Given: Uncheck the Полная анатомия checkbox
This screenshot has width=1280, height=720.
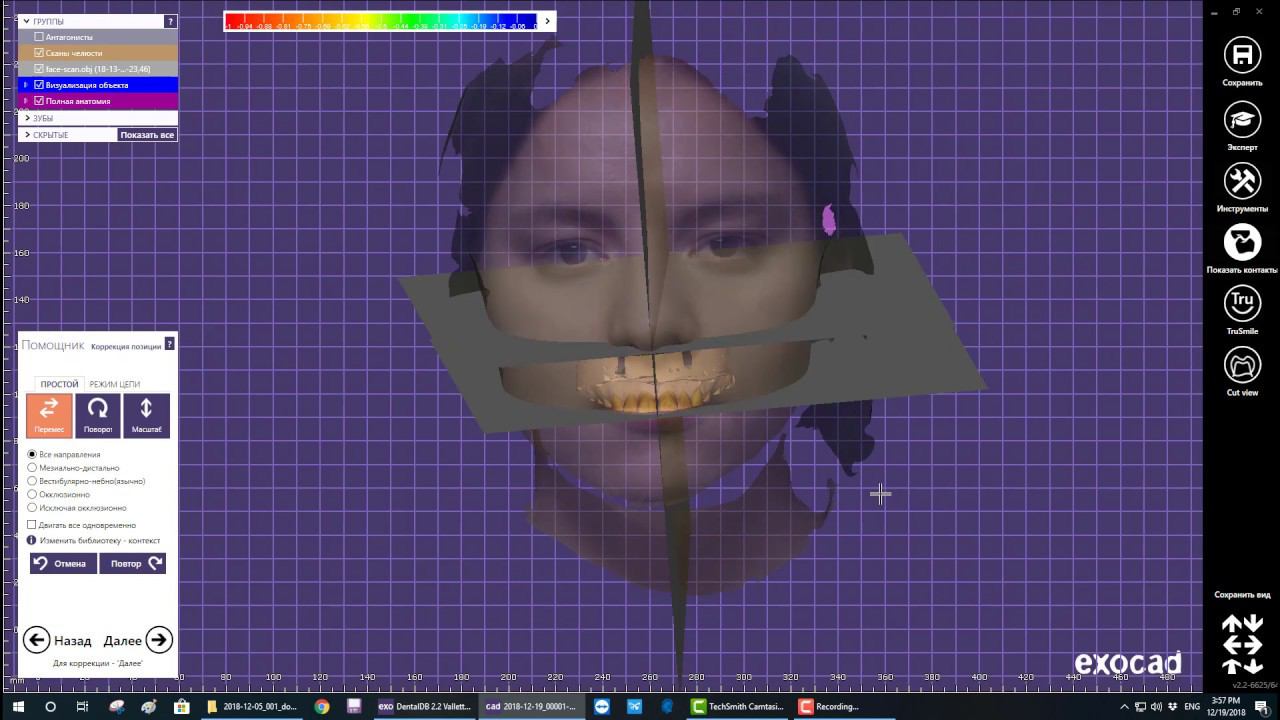Looking at the screenshot, I should point(39,101).
